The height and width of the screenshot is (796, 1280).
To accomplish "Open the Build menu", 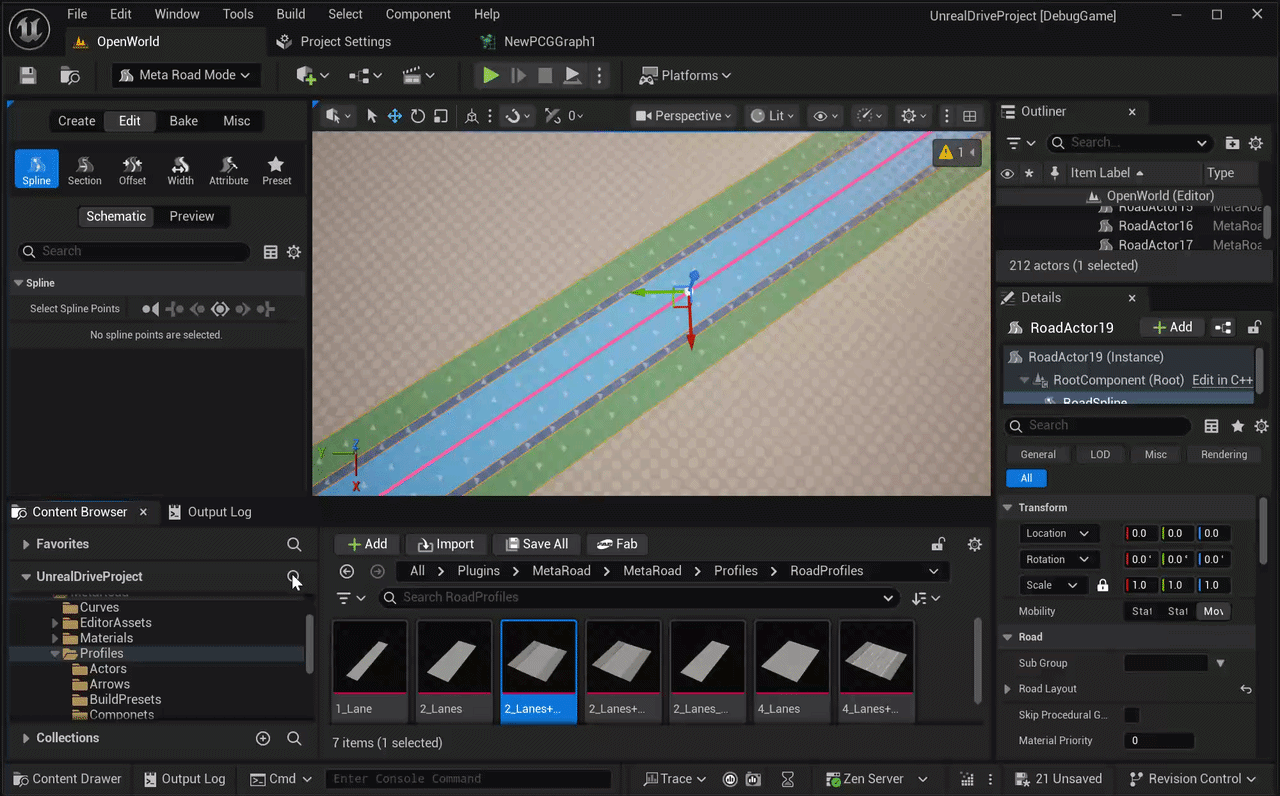I will coord(291,14).
